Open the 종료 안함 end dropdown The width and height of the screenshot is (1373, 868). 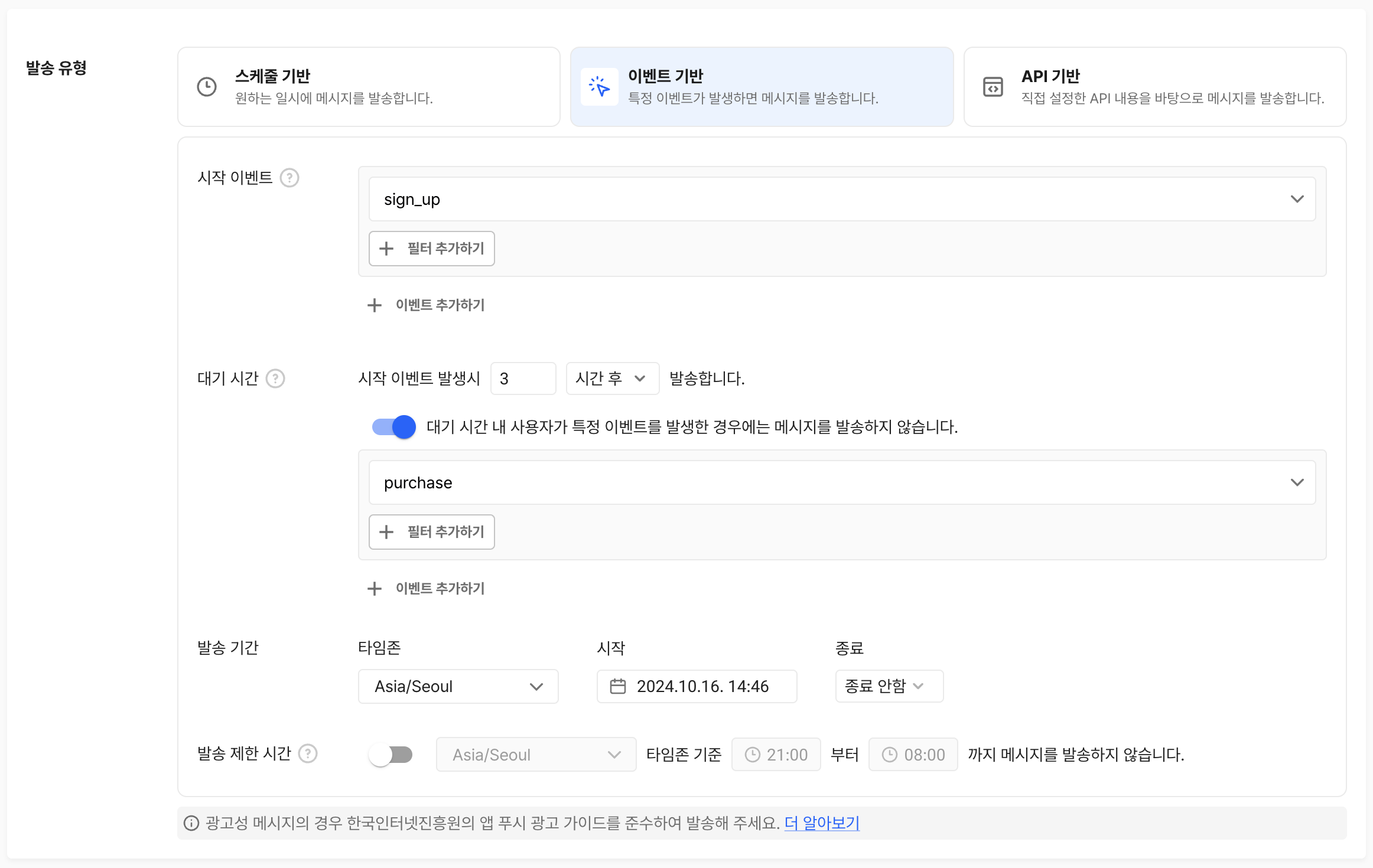pos(889,686)
